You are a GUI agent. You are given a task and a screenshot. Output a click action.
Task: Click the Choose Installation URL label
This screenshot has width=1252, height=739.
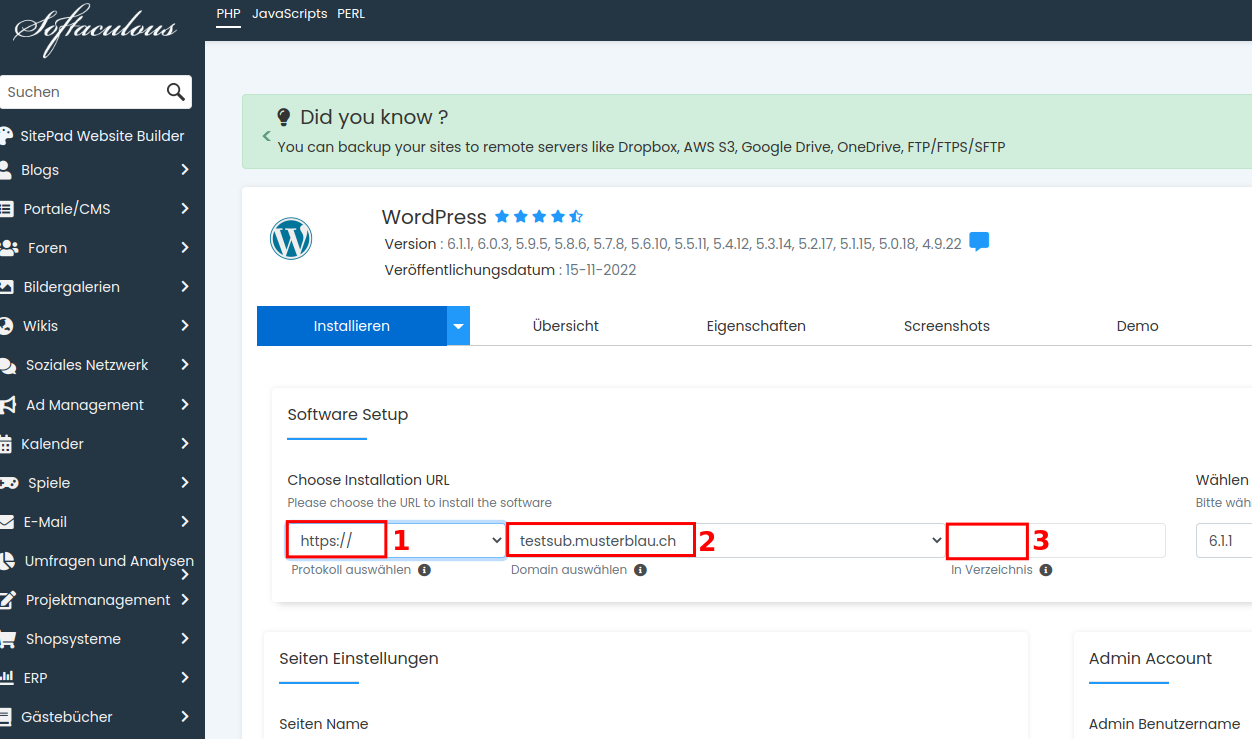(369, 480)
